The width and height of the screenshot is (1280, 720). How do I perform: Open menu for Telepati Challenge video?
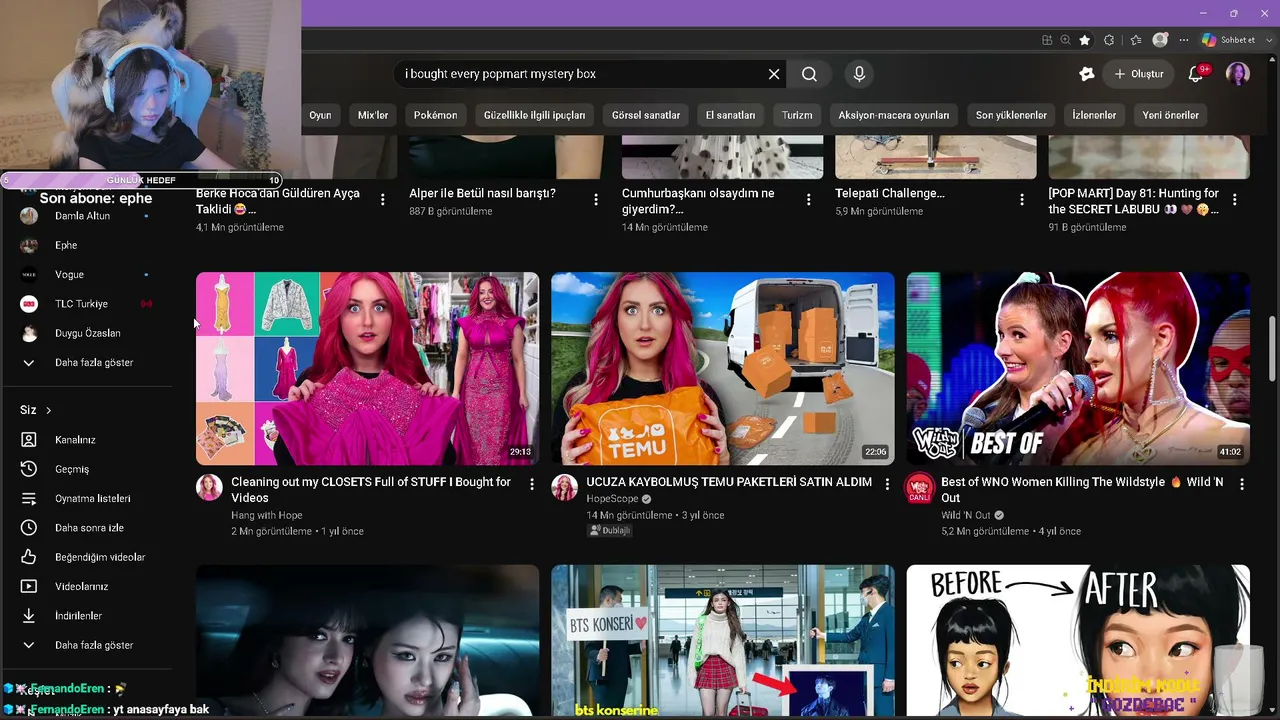1022,200
